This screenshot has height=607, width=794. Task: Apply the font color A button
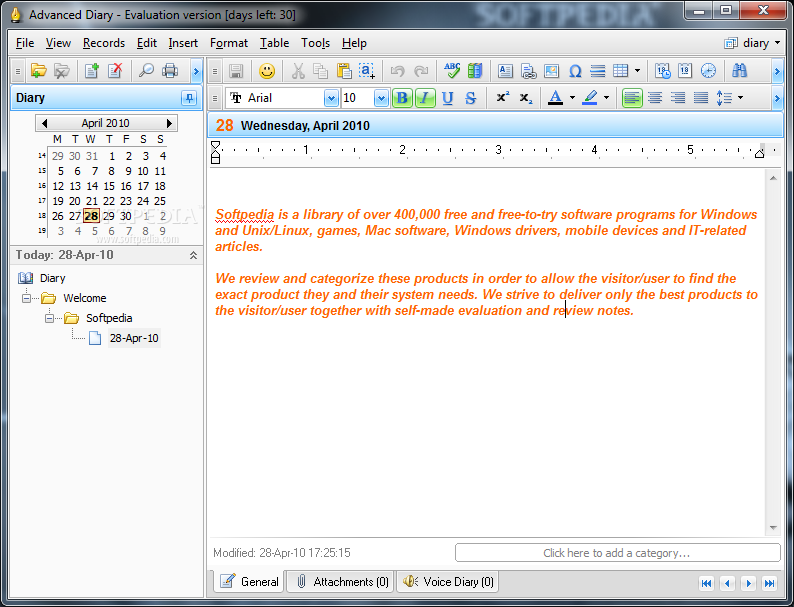pos(555,98)
